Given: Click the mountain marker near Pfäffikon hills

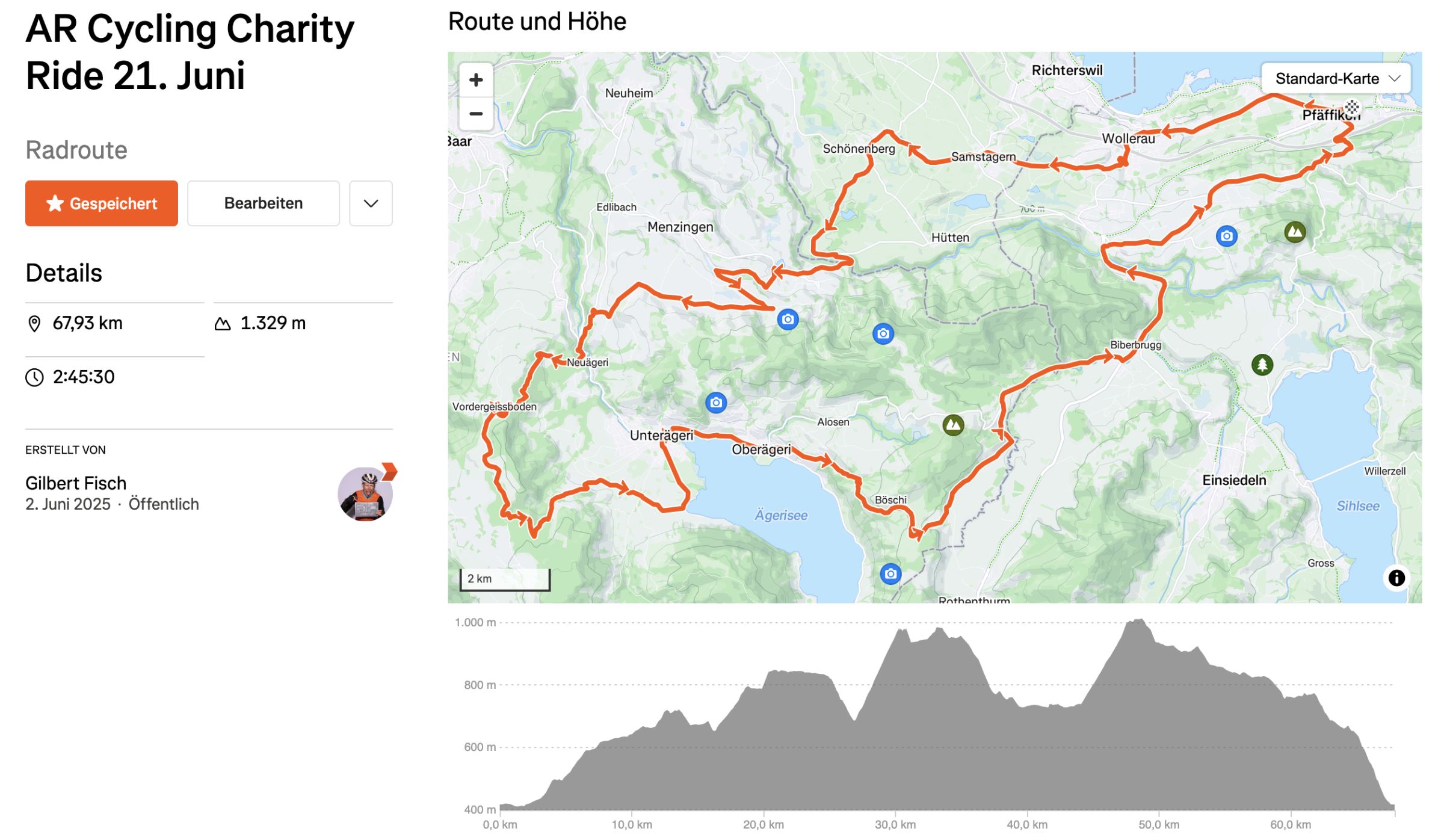Looking at the screenshot, I should coord(1295,232).
